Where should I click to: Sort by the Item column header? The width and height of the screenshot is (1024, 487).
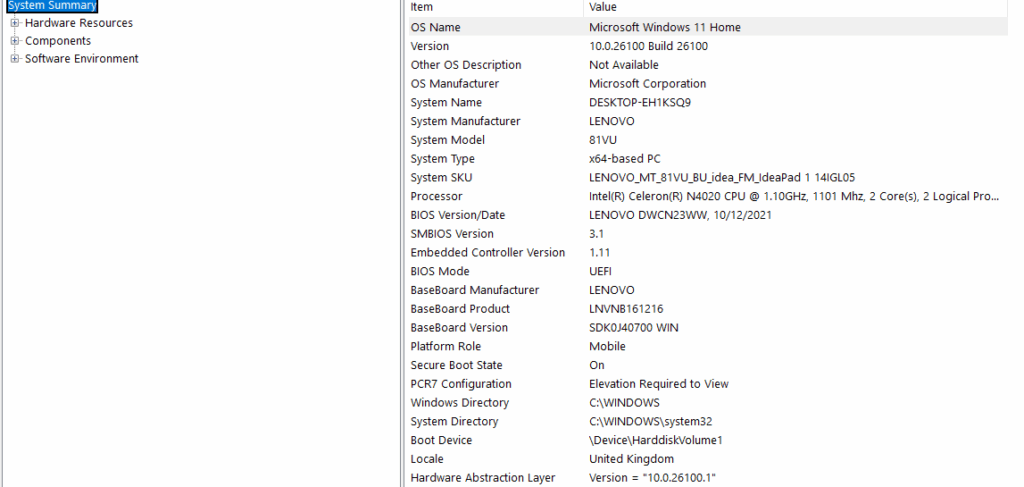(x=494, y=7)
